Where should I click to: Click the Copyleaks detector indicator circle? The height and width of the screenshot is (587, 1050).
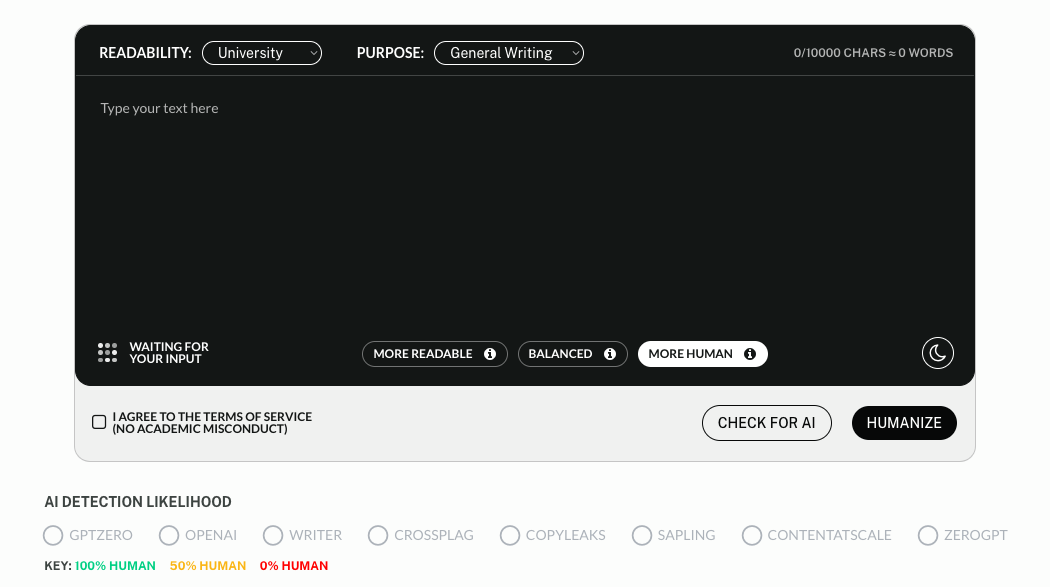pyautogui.click(x=510, y=535)
